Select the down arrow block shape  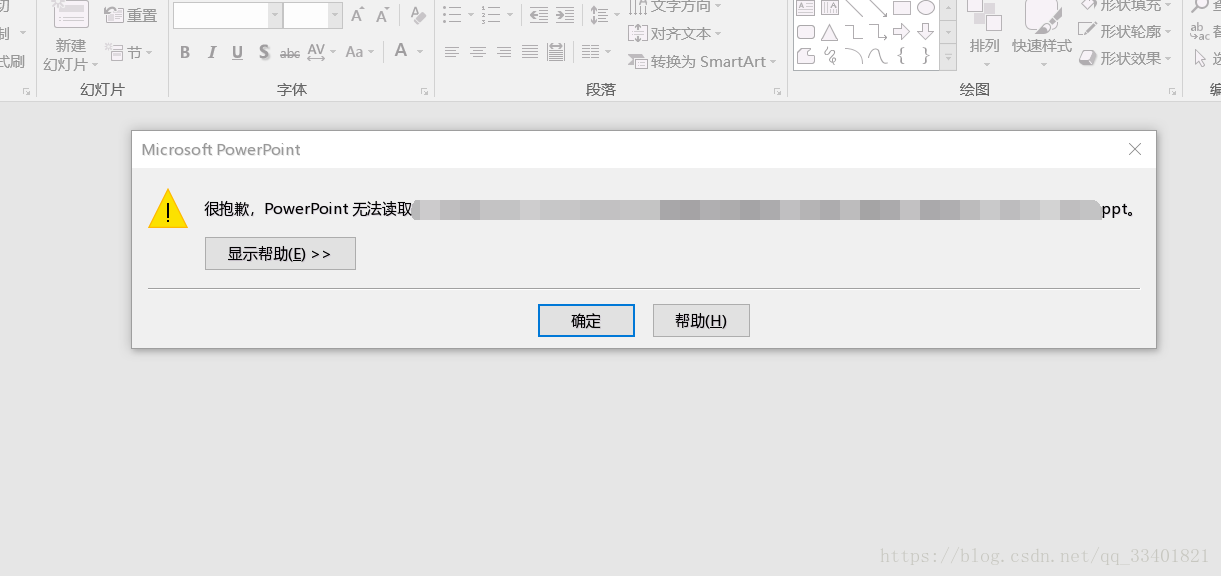click(x=926, y=32)
